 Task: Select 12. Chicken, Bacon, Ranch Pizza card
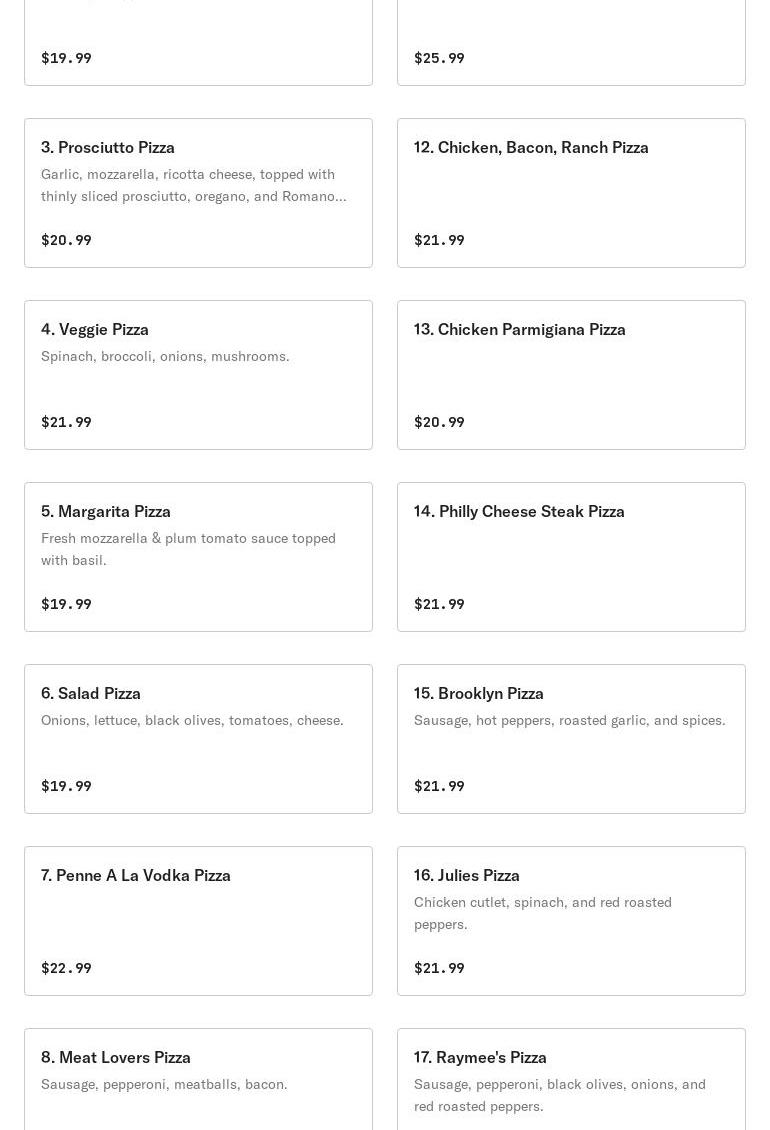pyautogui.click(x=571, y=193)
